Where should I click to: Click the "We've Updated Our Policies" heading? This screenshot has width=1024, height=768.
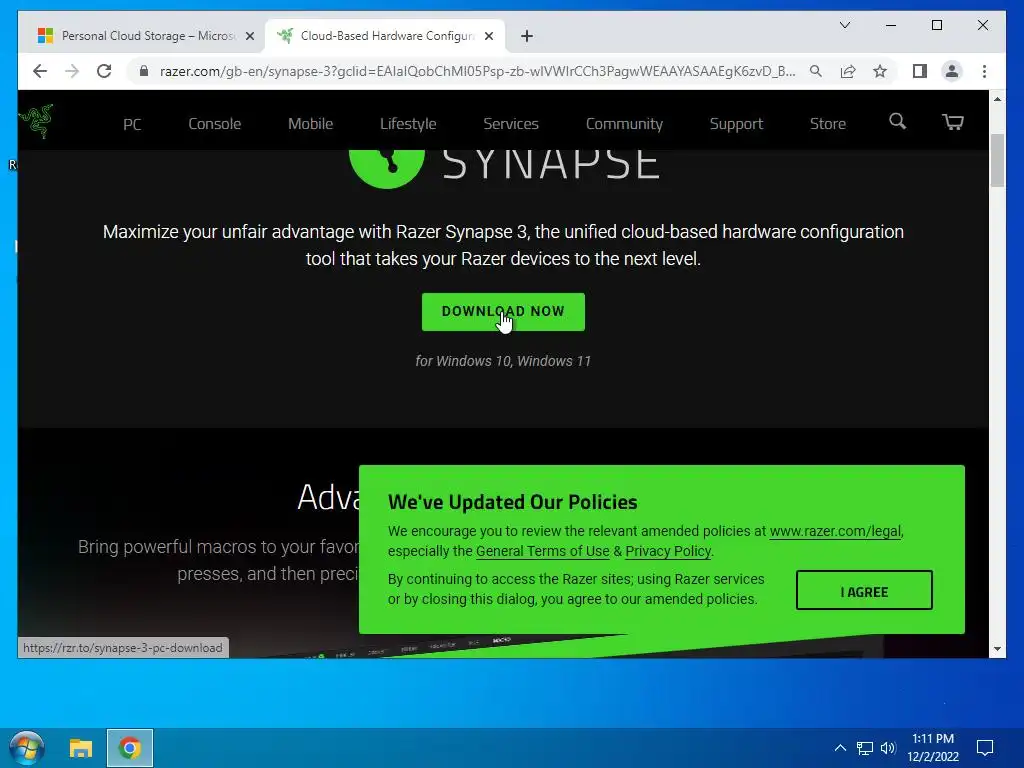tap(513, 502)
